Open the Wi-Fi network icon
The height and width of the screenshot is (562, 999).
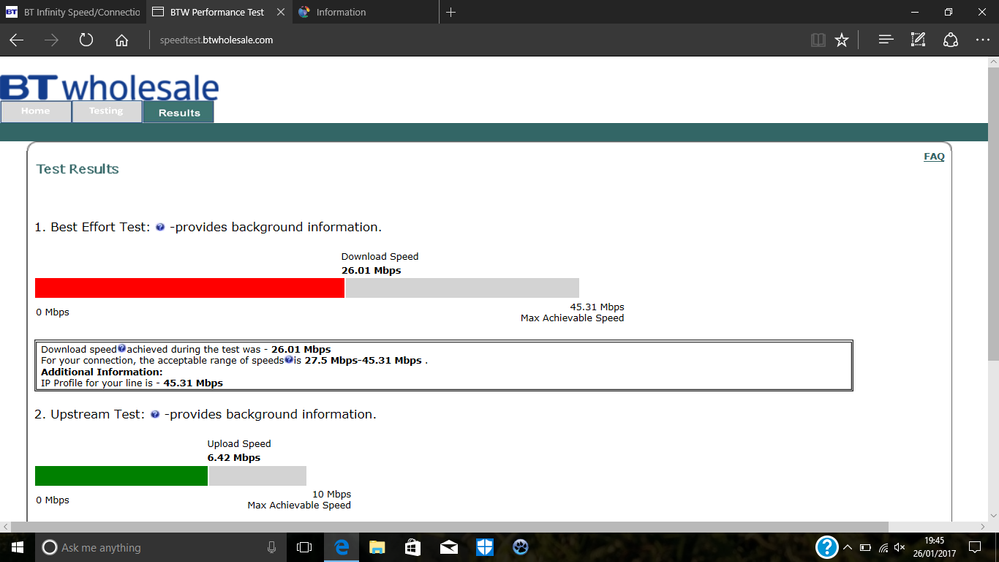(883, 547)
